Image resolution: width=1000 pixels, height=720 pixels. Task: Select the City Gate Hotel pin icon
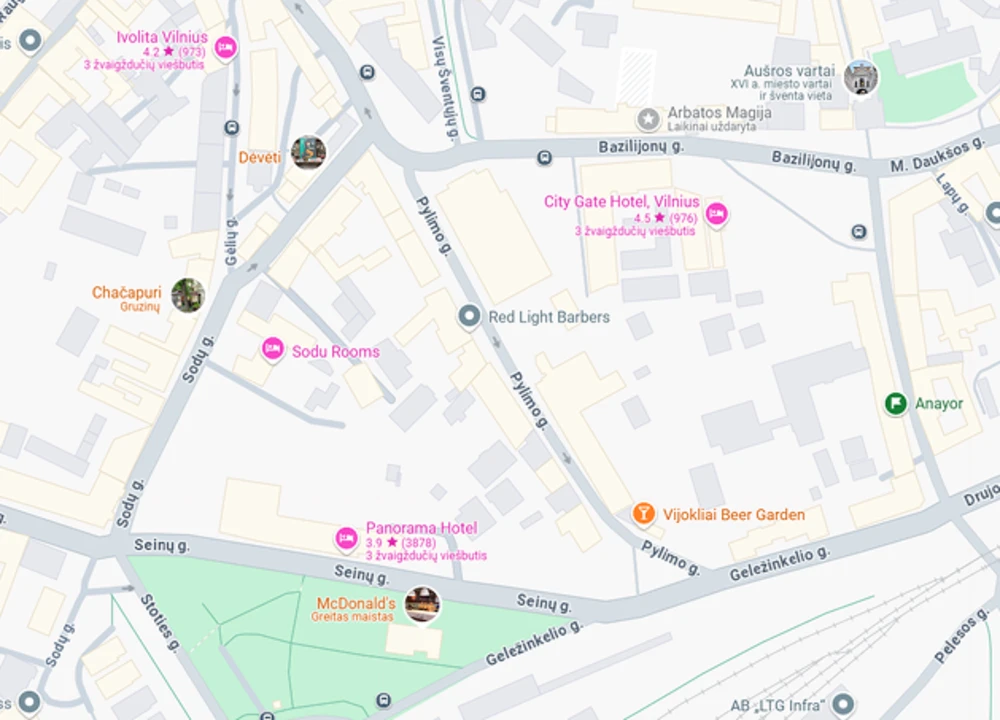[x=717, y=214]
